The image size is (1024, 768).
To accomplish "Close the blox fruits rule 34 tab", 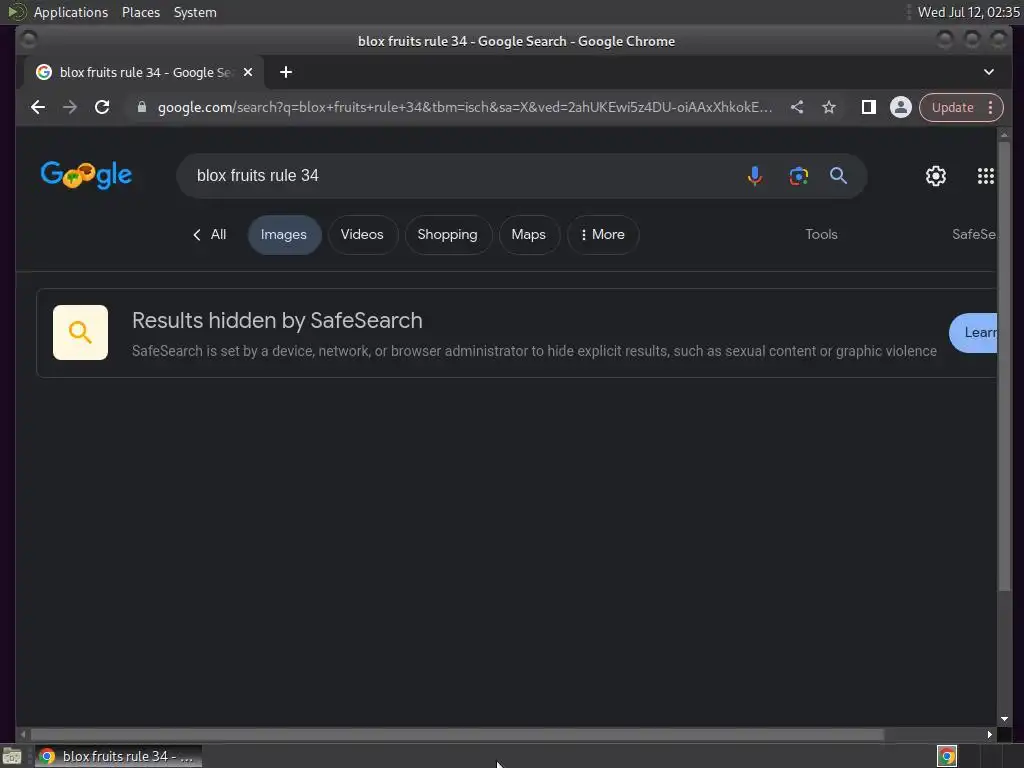I will tap(248, 72).
